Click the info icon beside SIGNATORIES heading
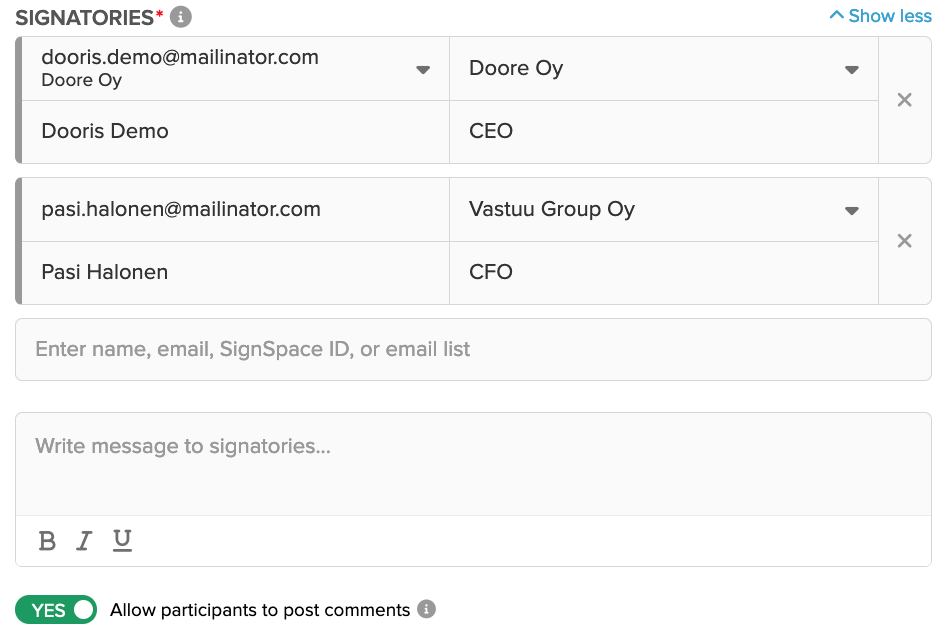 click(x=181, y=17)
